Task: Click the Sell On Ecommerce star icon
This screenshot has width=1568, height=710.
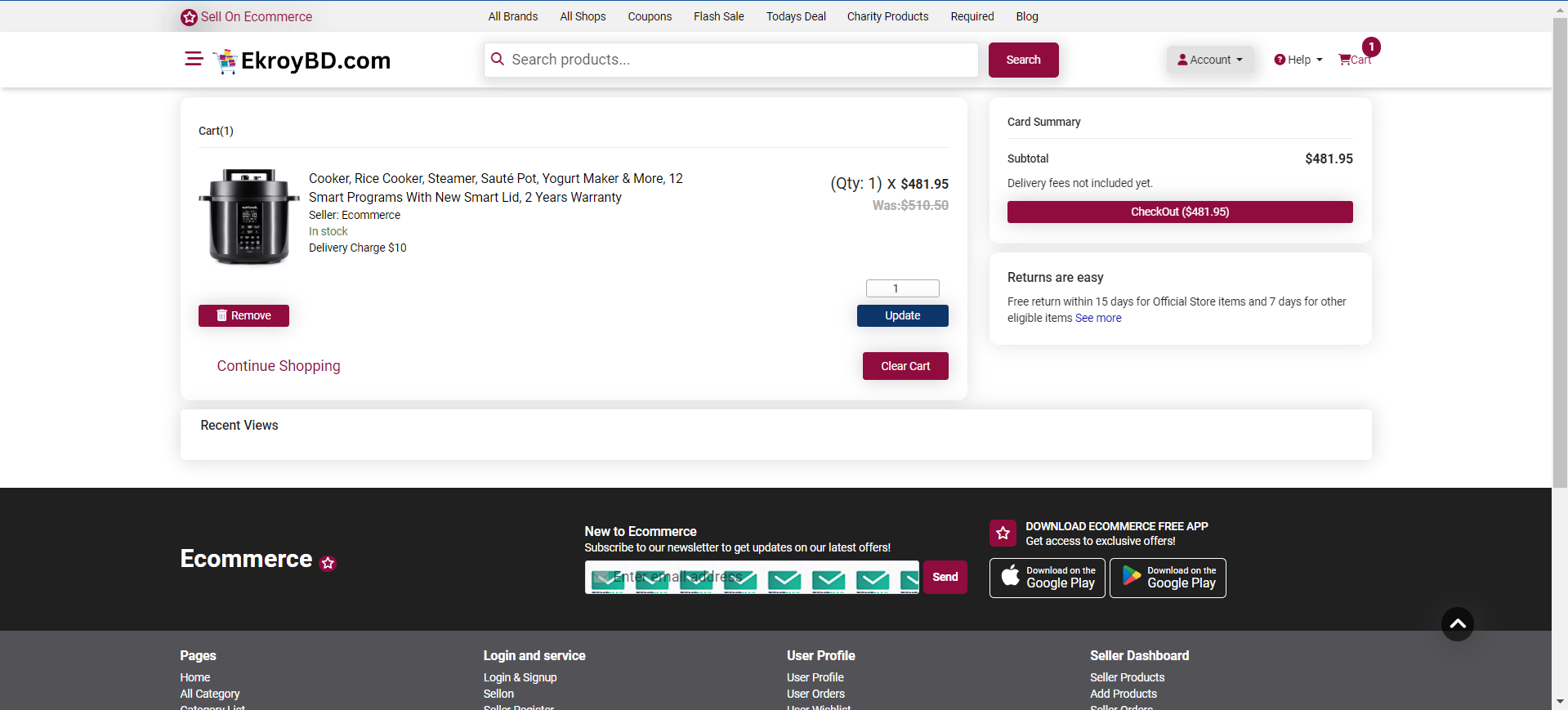Action: coord(189,17)
